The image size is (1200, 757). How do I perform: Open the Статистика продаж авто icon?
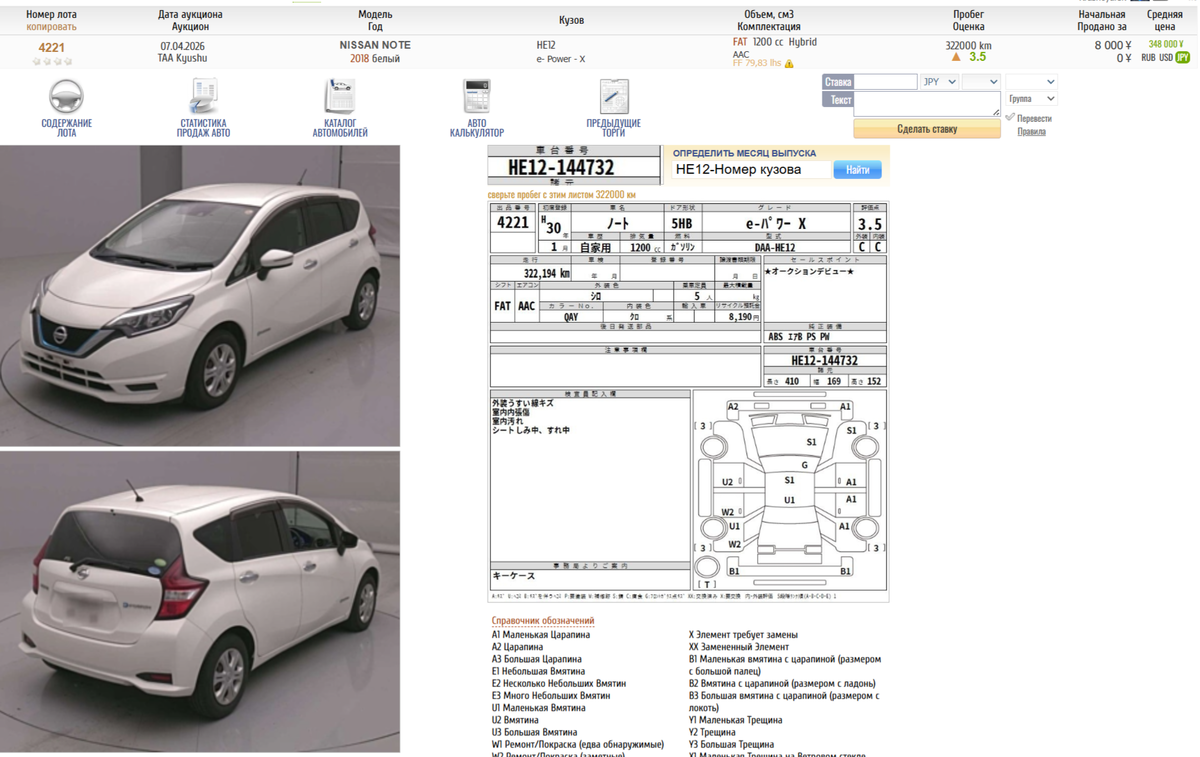[203, 97]
